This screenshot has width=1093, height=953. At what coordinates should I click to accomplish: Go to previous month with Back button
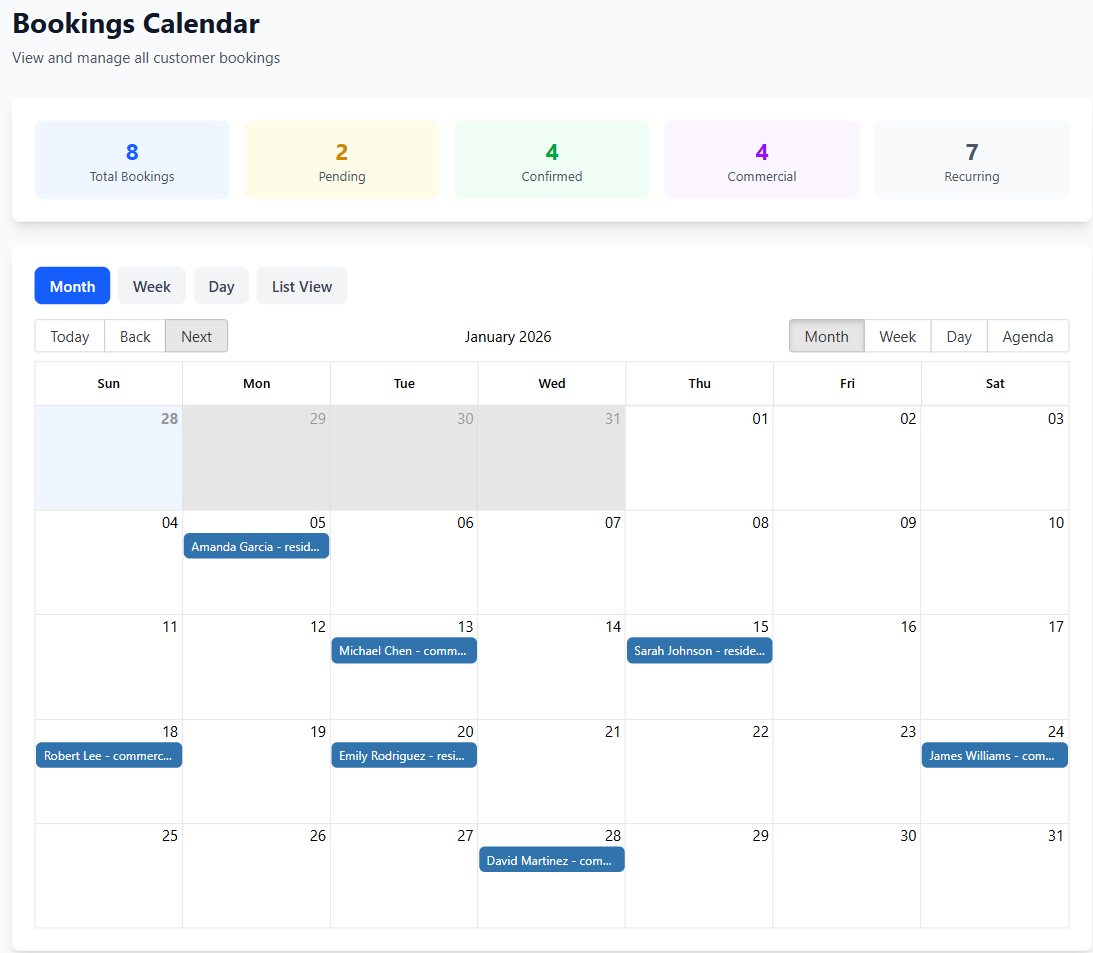pyautogui.click(x=134, y=336)
